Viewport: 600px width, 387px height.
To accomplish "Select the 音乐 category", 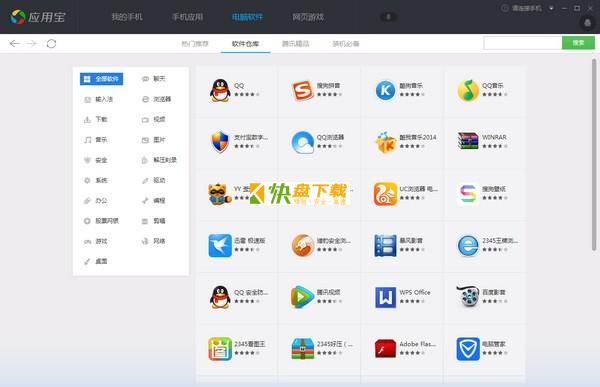I will pyautogui.click(x=96, y=140).
